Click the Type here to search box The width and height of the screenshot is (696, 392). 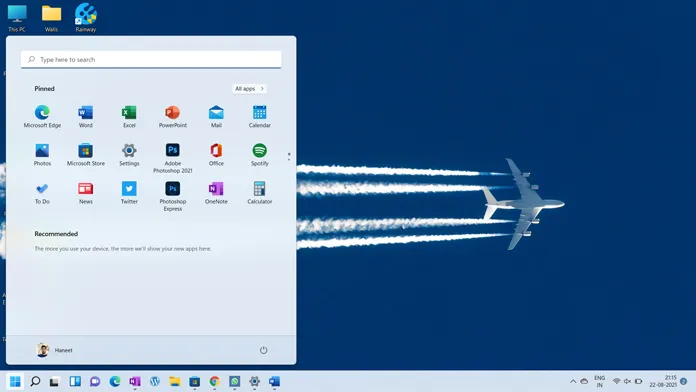click(151, 59)
